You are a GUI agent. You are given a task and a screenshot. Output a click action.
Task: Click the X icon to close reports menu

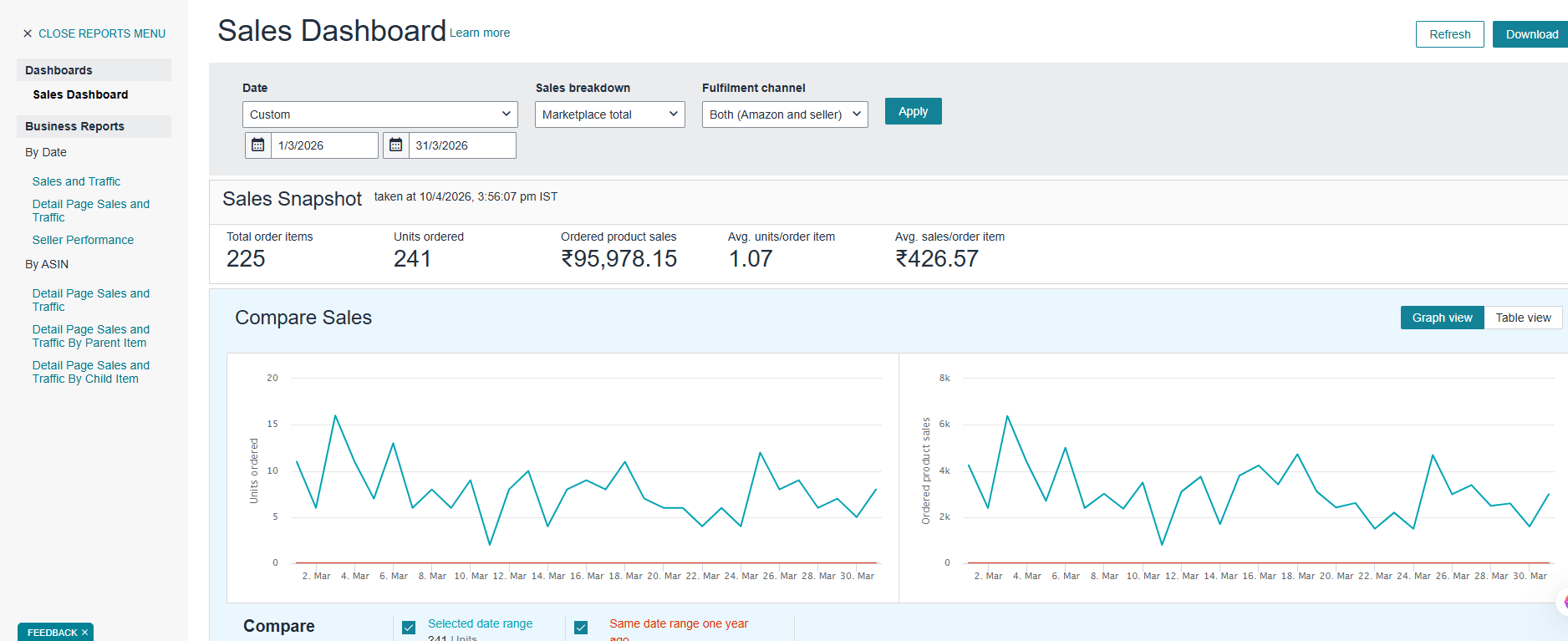click(x=28, y=34)
